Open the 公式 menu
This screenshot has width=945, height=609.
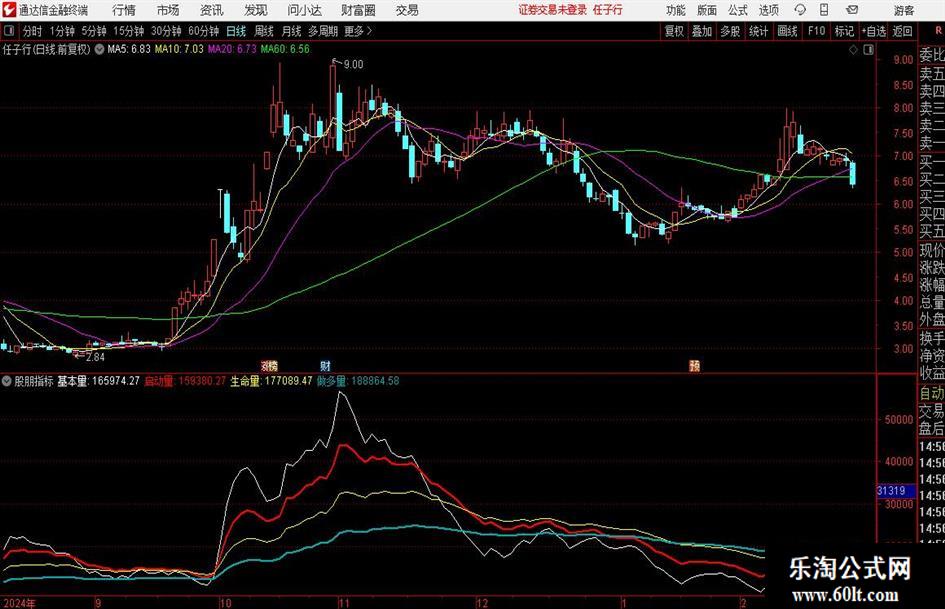point(737,10)
